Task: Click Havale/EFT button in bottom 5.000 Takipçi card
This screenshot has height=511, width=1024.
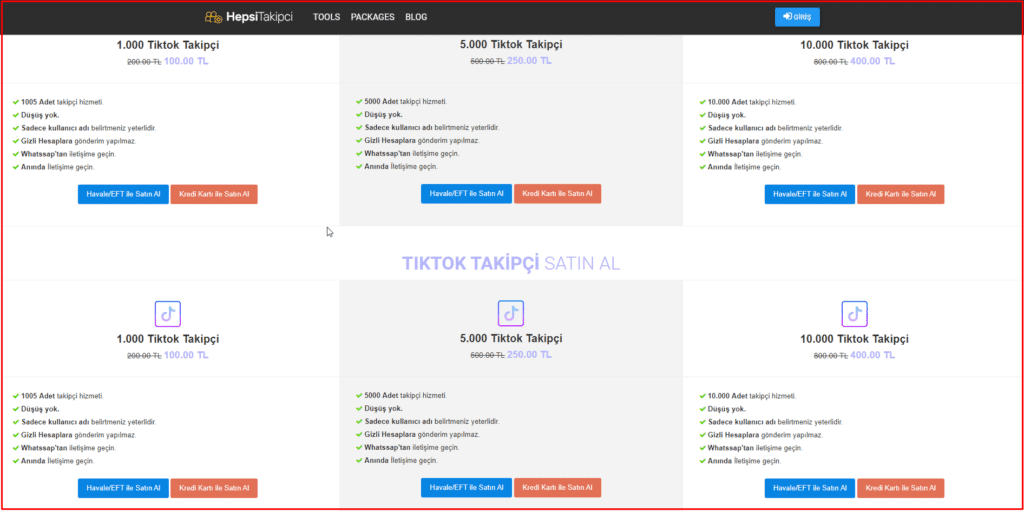Action: pos(466,488)
